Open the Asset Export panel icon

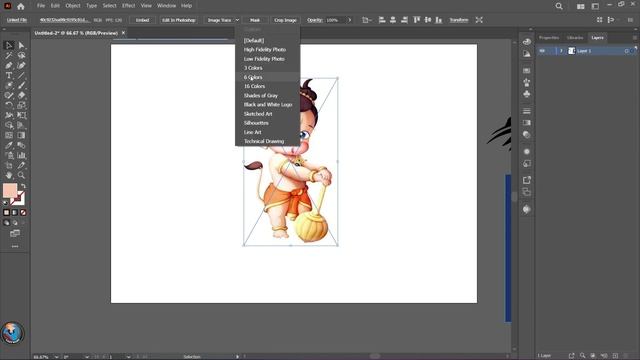coord(527,180)
